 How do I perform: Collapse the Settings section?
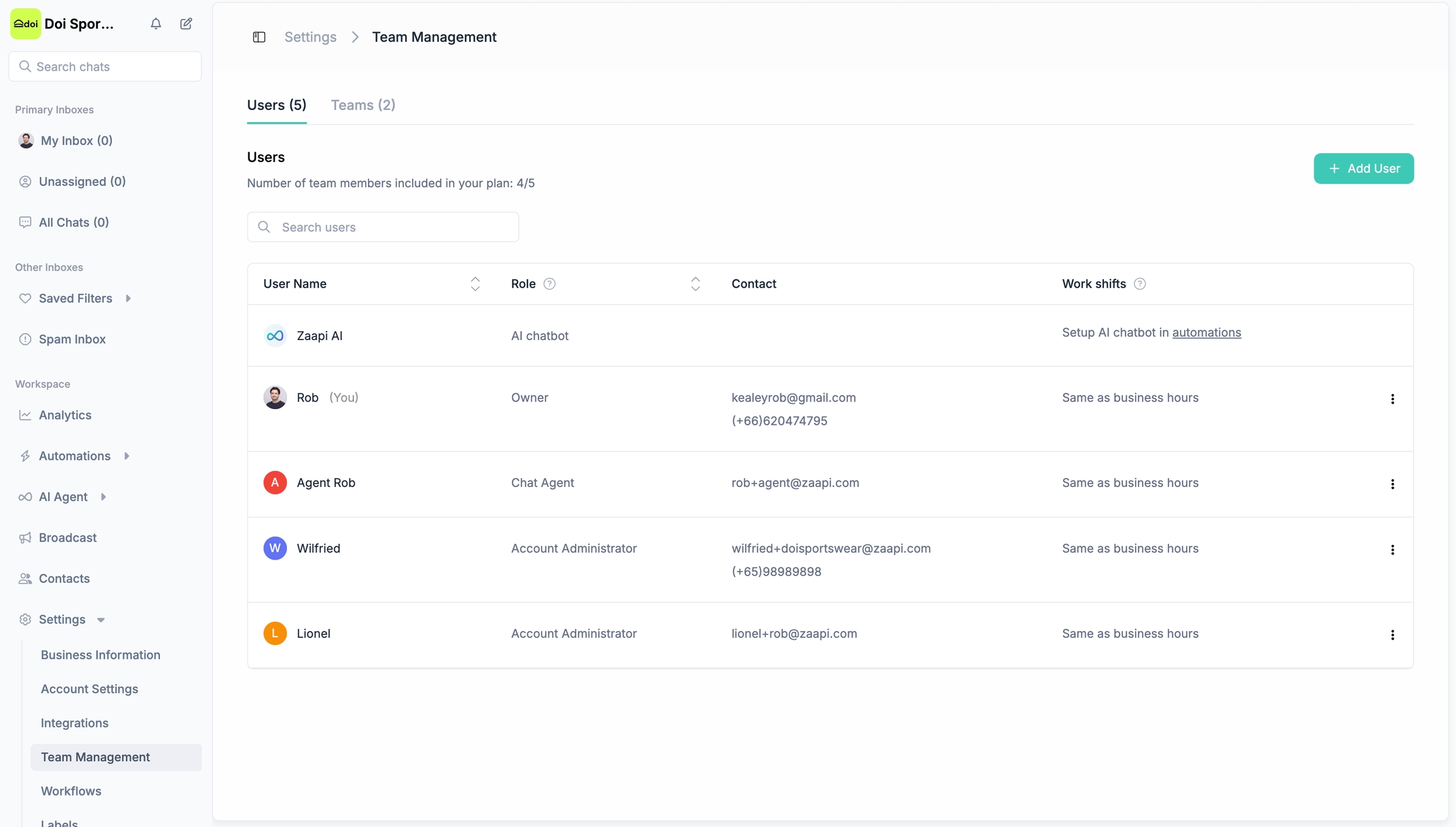(x=100, y=620)
